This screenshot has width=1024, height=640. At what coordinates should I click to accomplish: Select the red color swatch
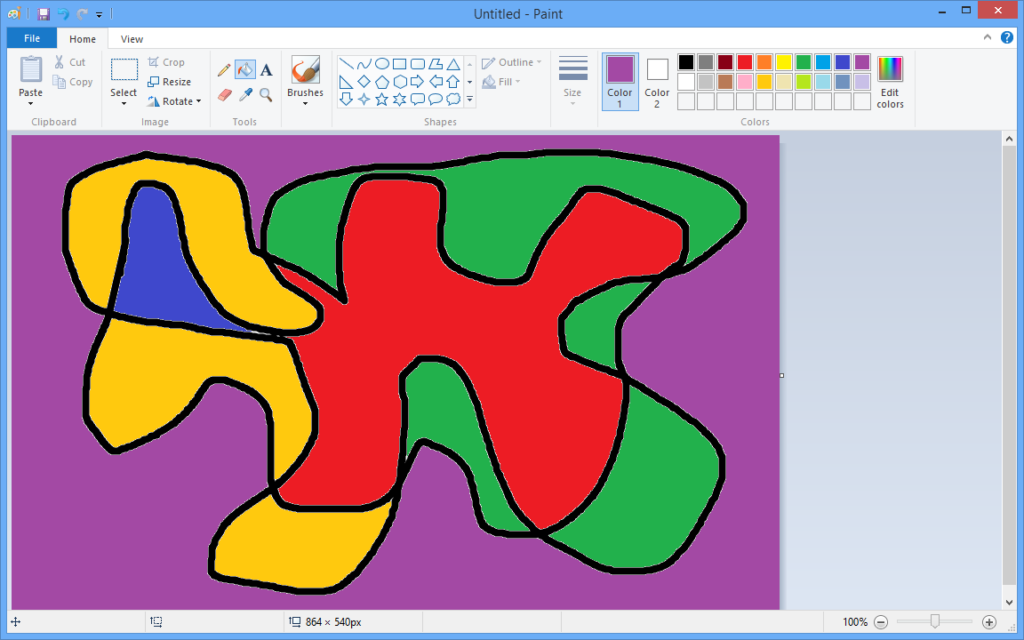745,61
